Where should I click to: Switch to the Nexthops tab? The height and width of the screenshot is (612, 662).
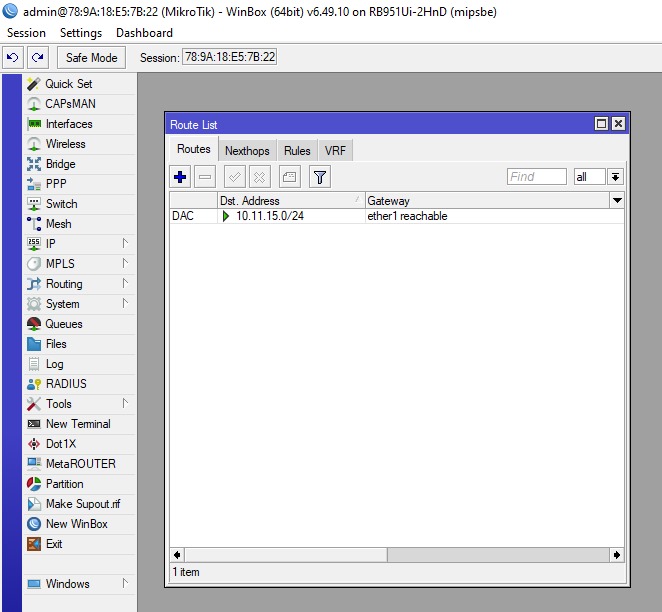click(247, 151)
